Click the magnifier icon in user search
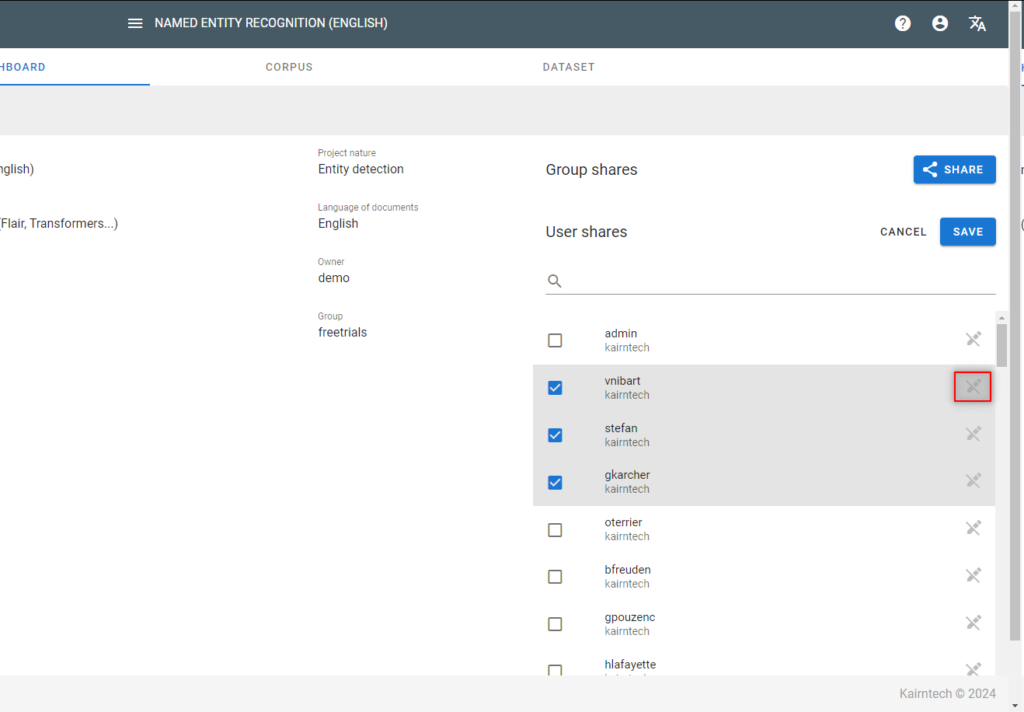 pos(554,281)
